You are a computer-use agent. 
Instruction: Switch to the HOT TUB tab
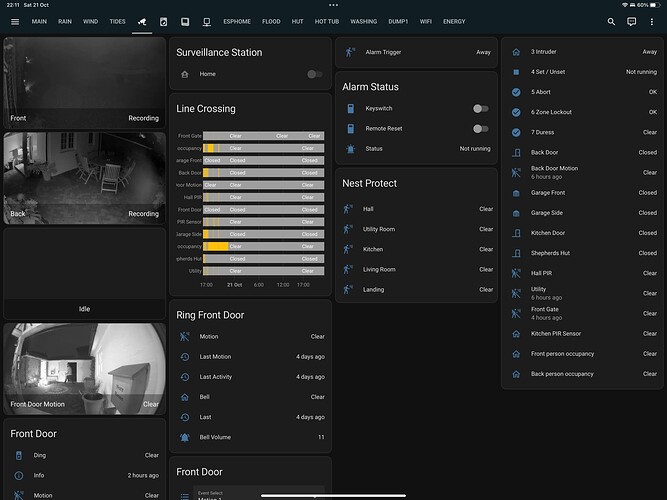click(x=327, y=21)
